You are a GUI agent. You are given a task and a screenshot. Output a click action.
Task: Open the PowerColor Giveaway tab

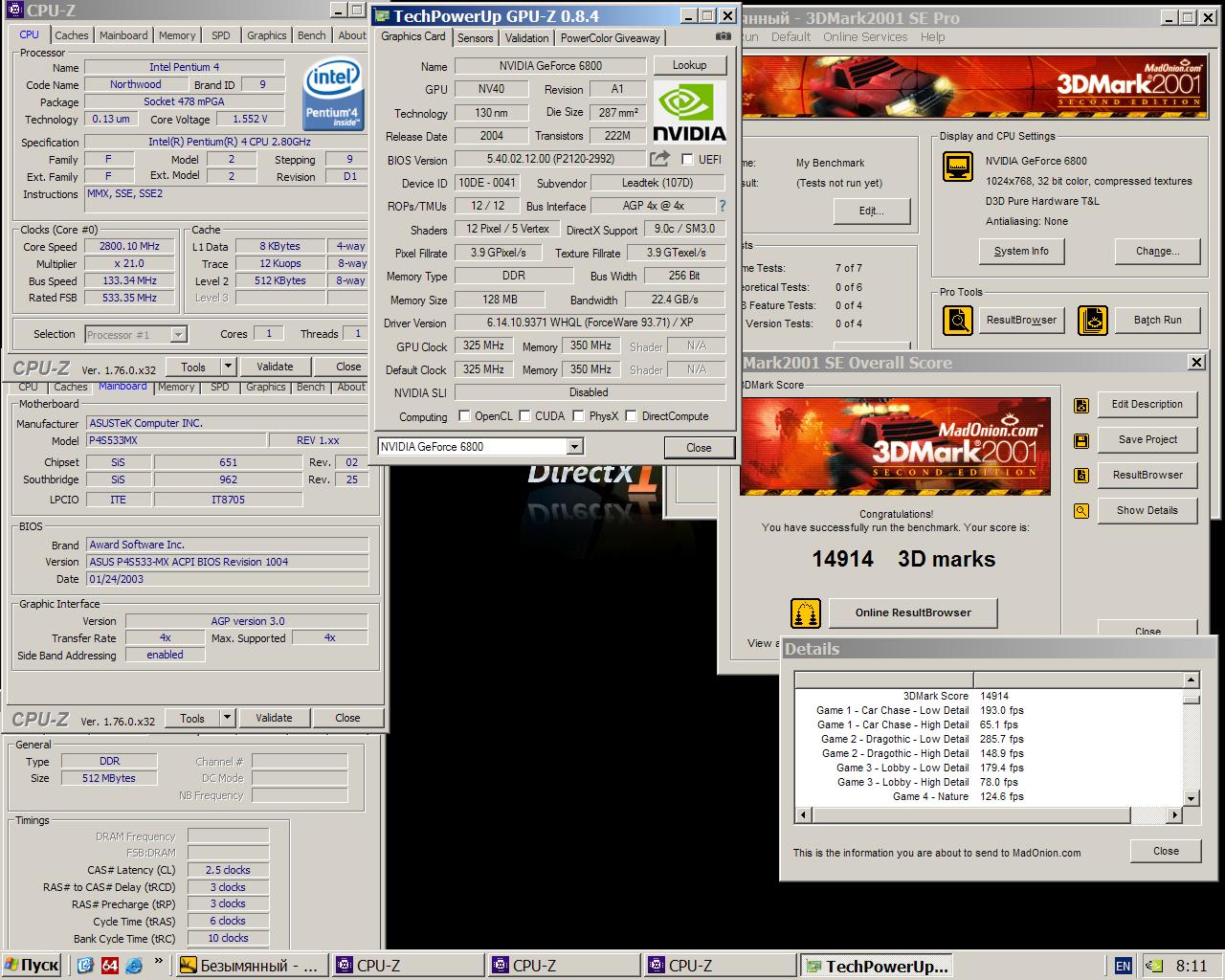[610, 38]
